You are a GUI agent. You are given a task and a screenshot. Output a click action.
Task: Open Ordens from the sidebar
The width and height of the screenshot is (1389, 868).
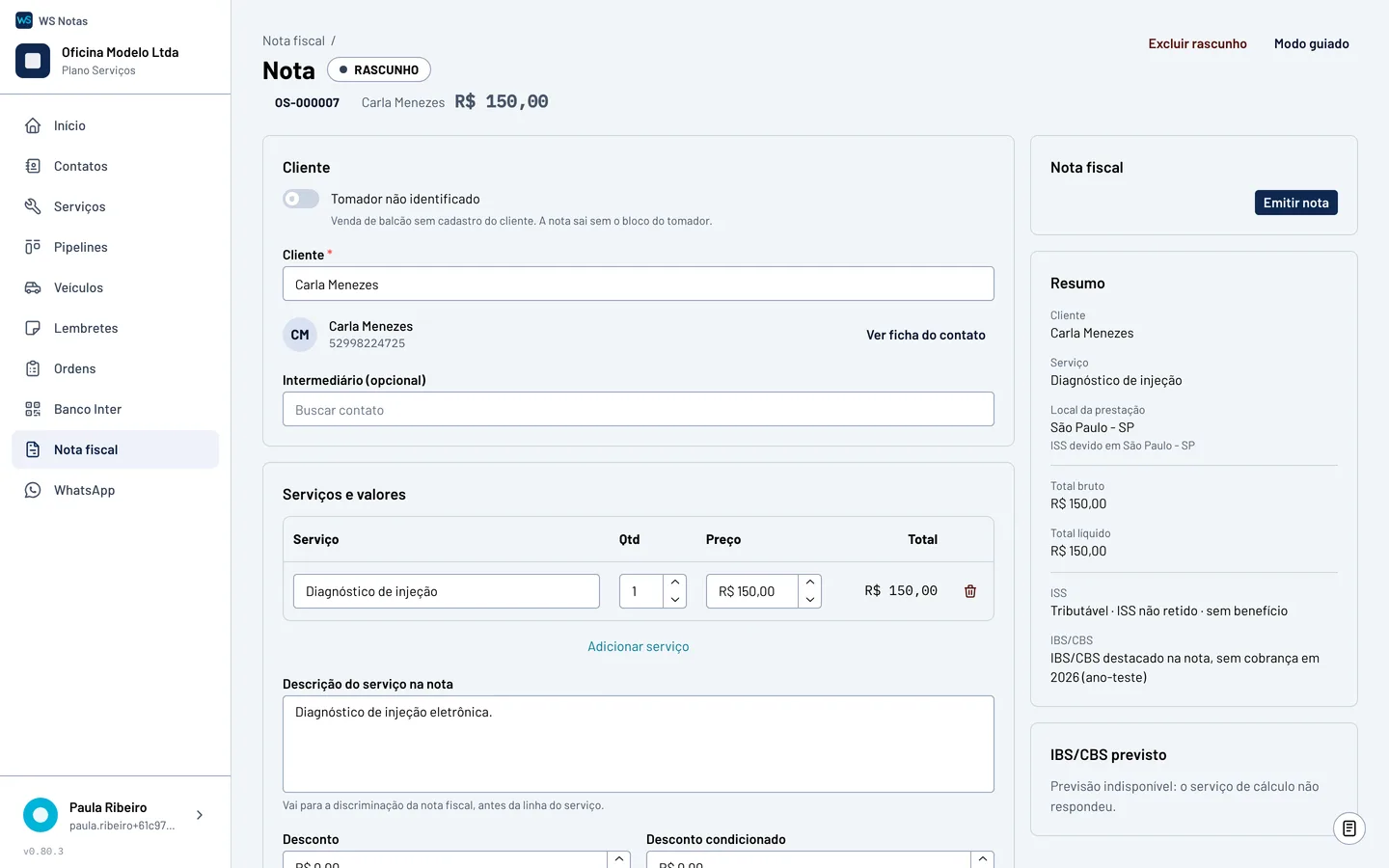(x=116, y=368)
